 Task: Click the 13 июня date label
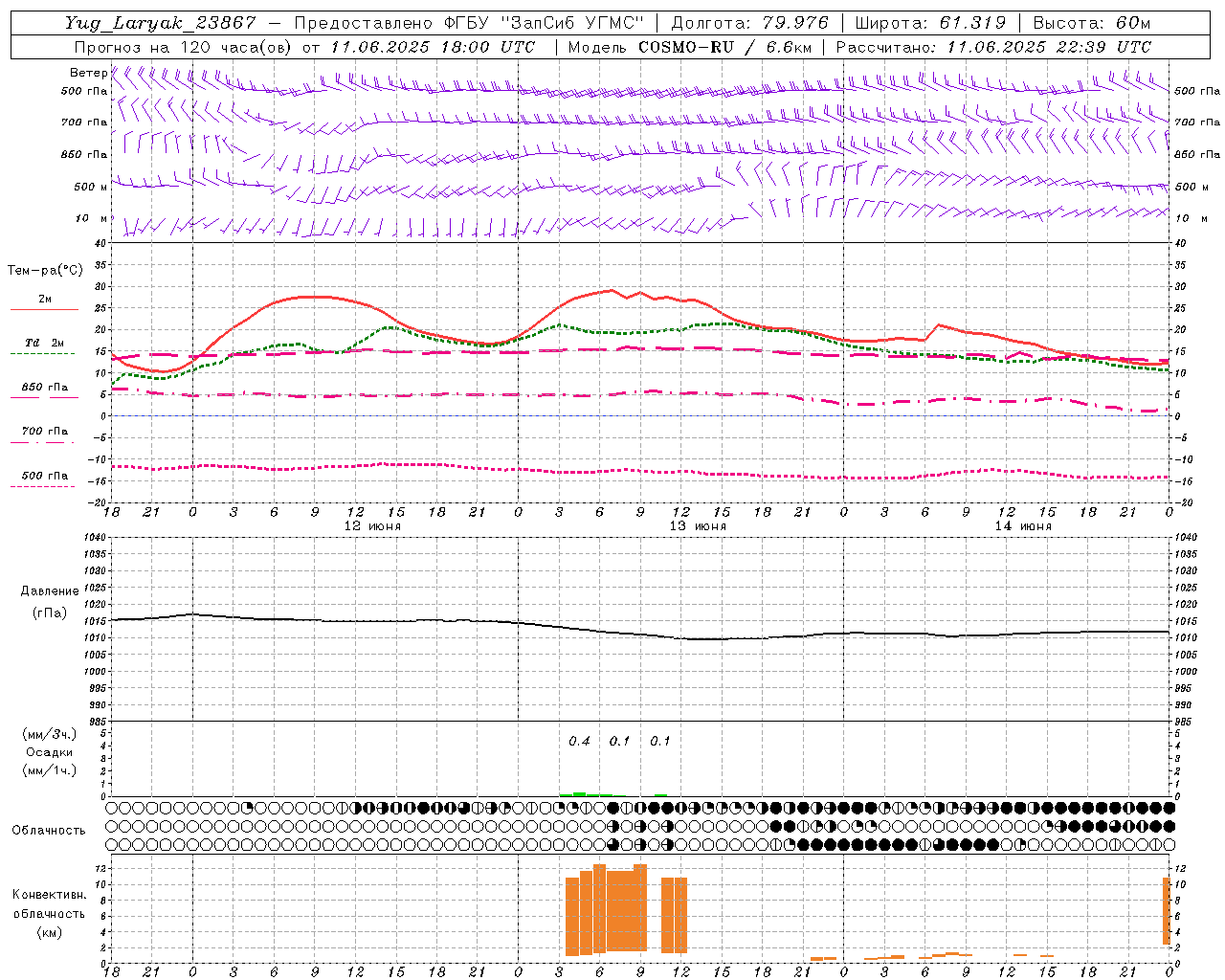(698, 526)
